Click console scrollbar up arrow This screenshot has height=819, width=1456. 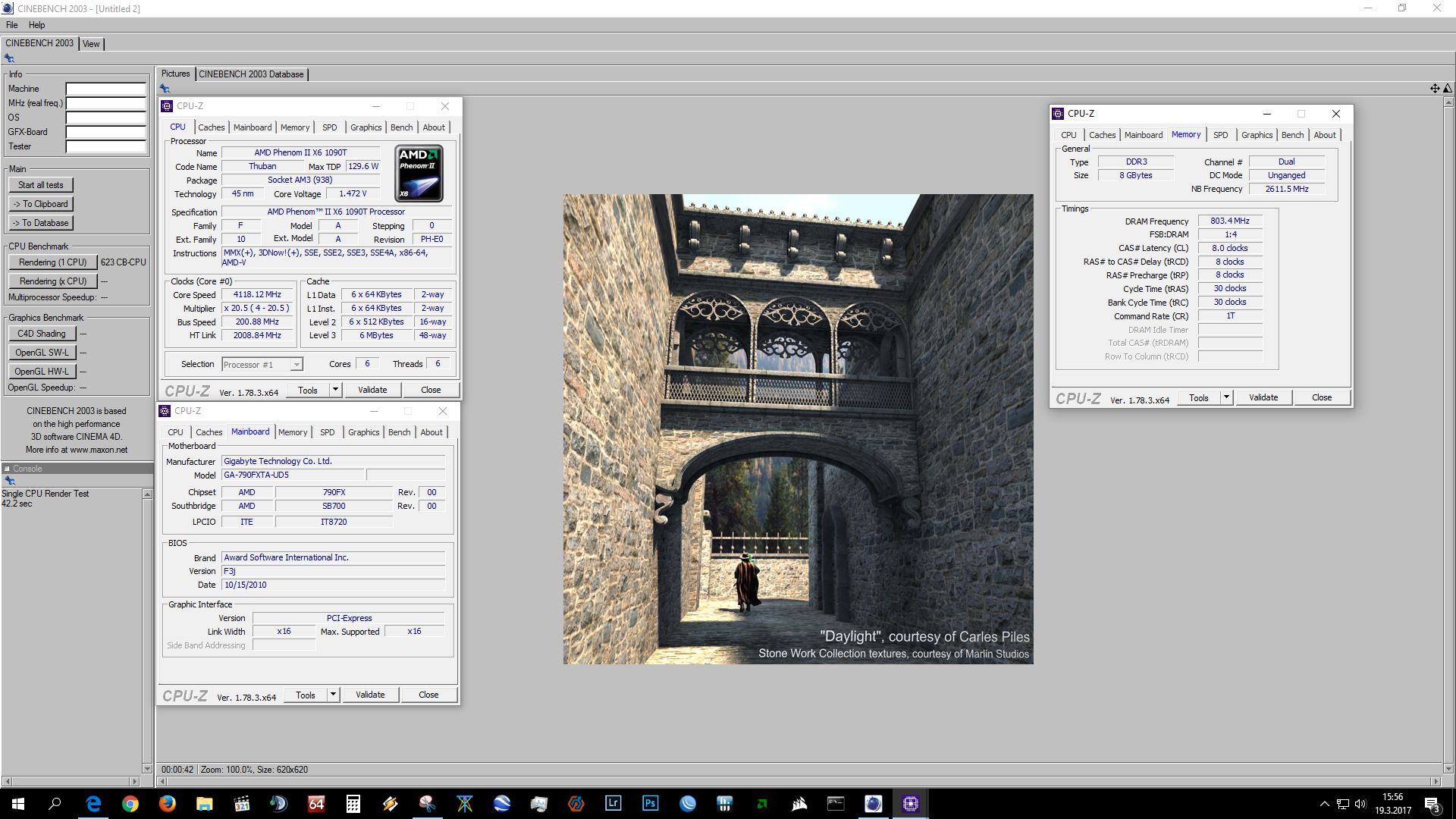point(147,494)
